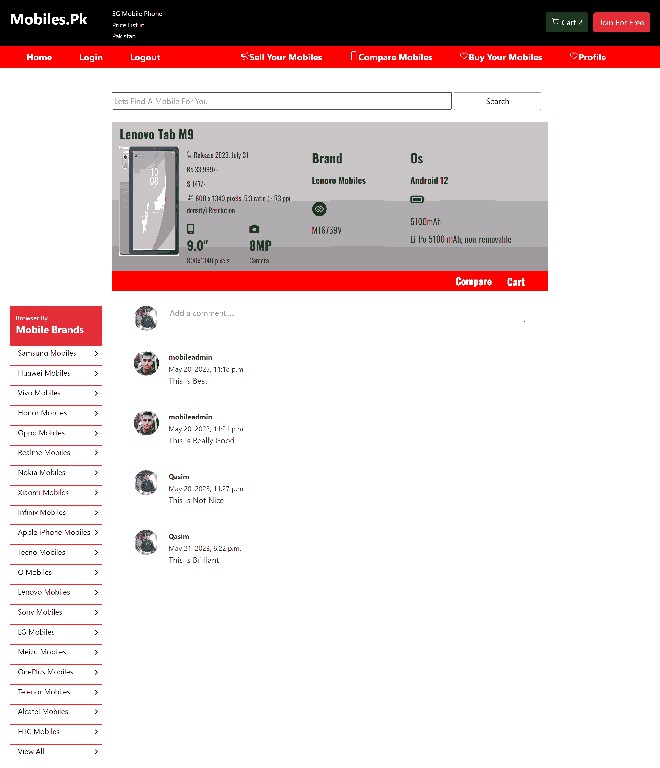Click the Mobiles.Pk site logo
The width and height of the screenshot is (660, 768).
coord(48,19)
